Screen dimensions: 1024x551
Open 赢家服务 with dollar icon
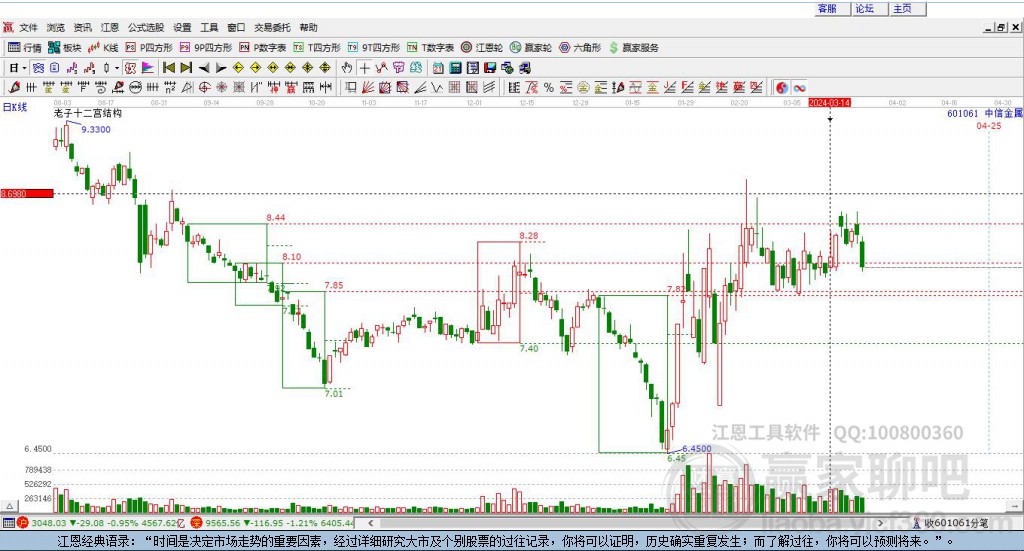coord(634,48)
